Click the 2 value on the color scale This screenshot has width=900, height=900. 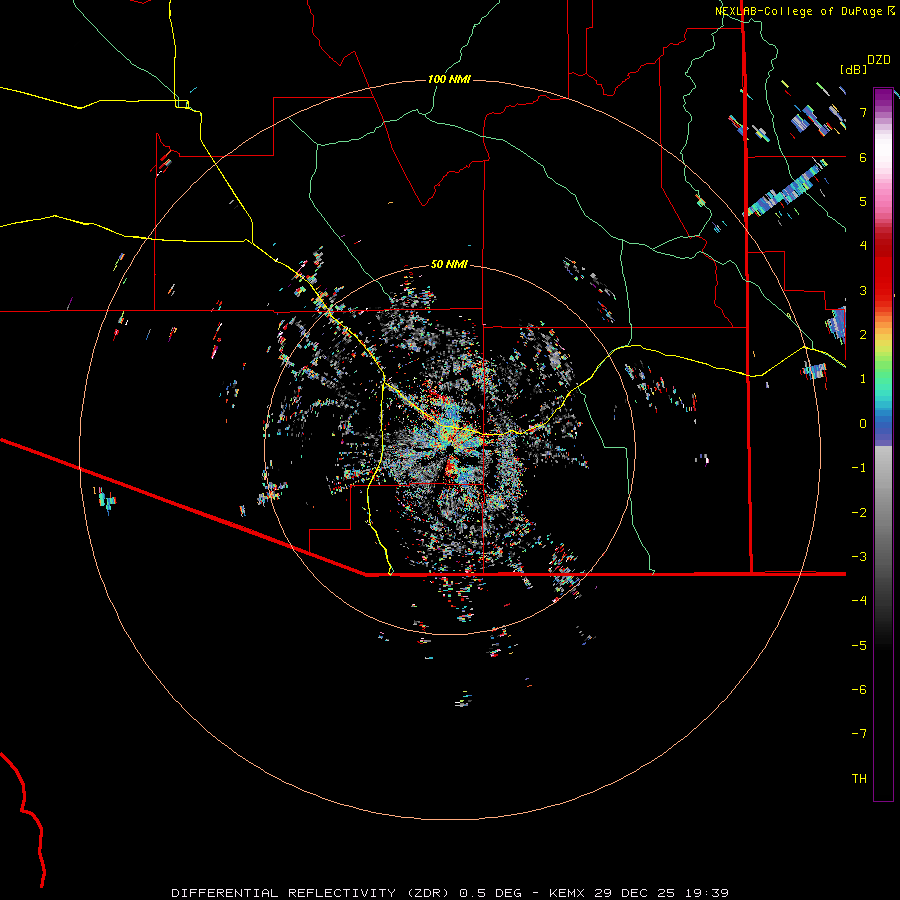863,335
